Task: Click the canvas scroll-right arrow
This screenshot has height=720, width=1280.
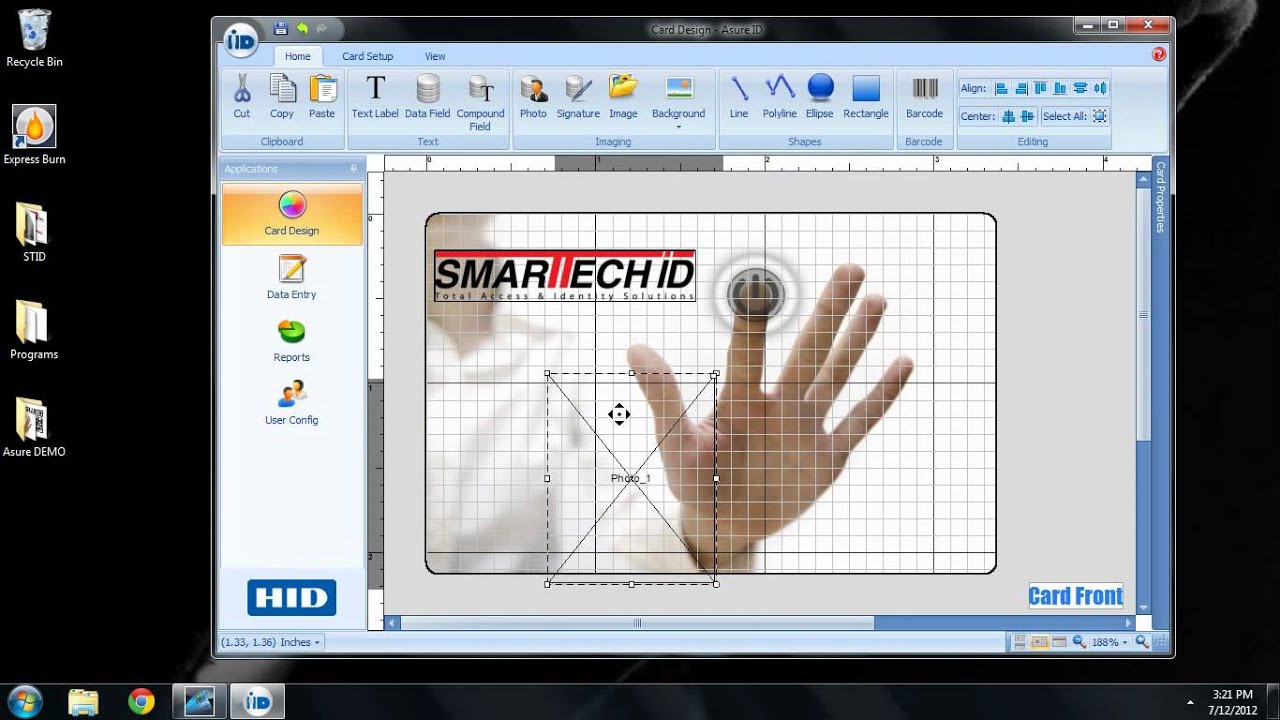Action: (x=1128, y=623)
